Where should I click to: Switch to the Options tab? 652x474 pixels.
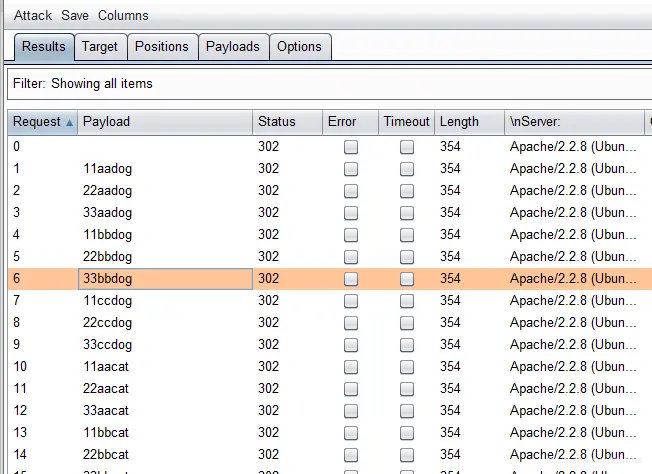coord(299,46)
